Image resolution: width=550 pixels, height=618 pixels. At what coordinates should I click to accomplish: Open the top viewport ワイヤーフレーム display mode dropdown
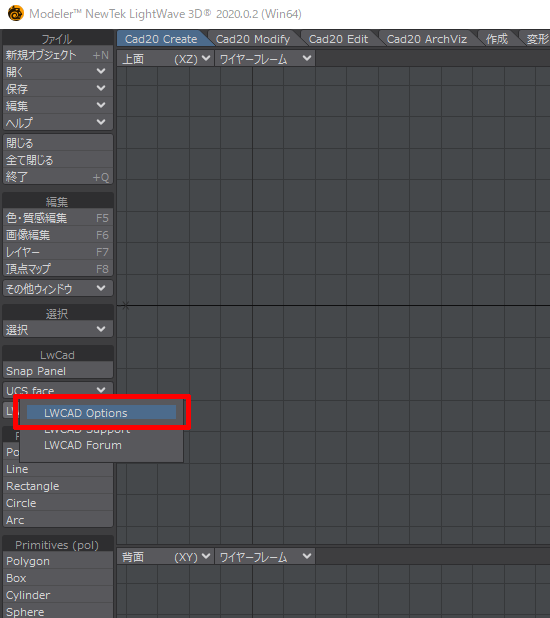coord(265,59)
